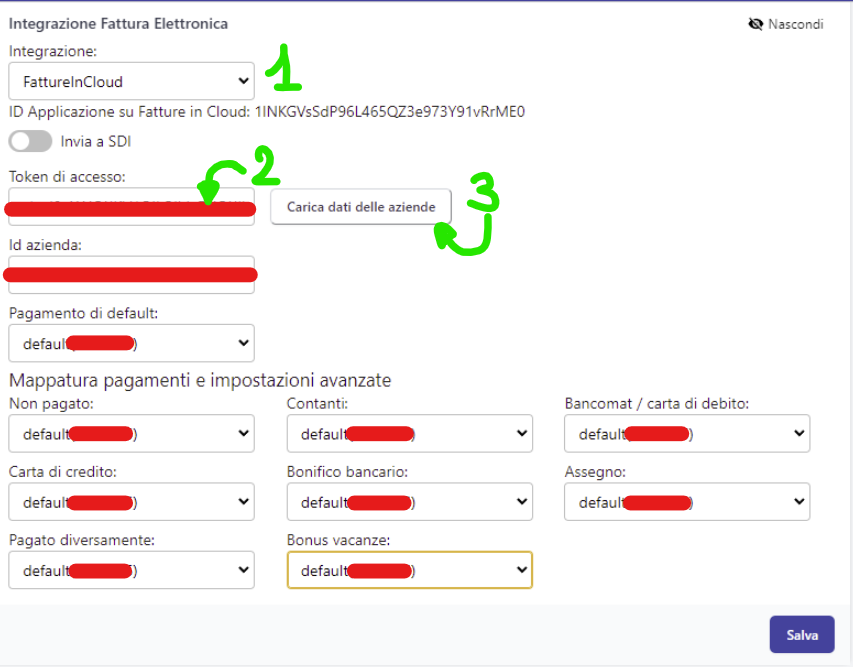Click the Token di accesso field

(131, 207)
